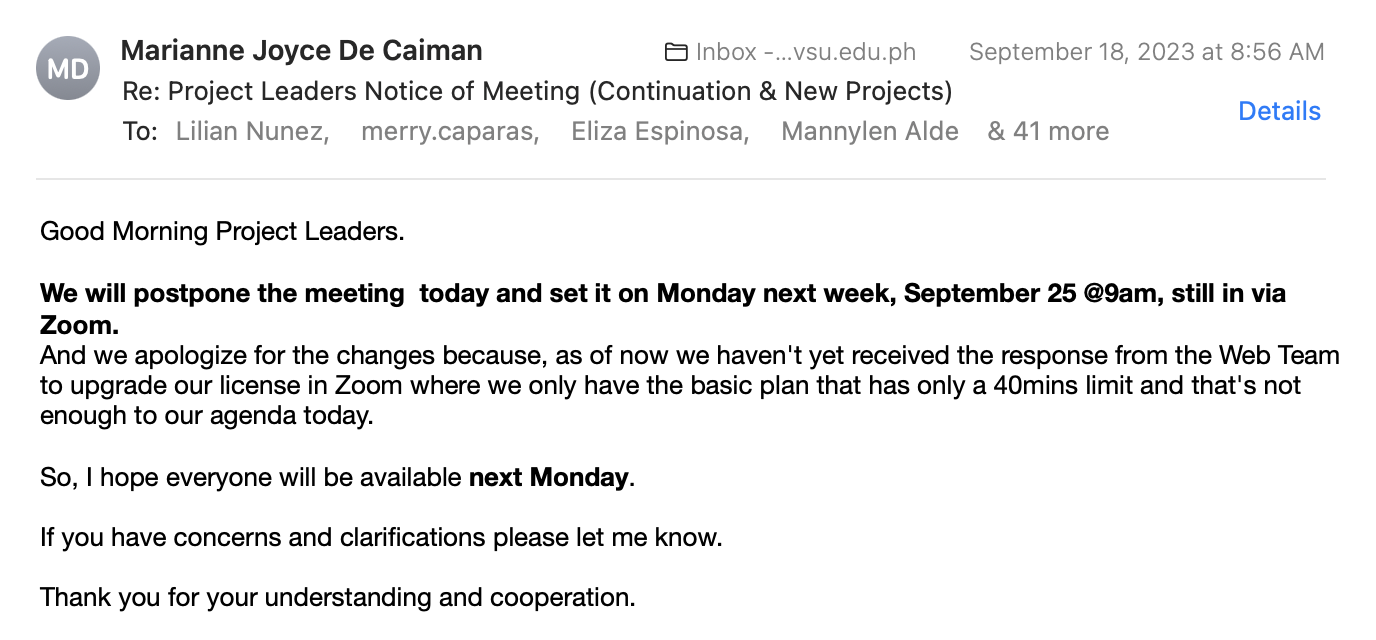Click the Inbox vsu.edu.ph mailbox label
Screen dimensions: 1376x640
coord(805,52)
